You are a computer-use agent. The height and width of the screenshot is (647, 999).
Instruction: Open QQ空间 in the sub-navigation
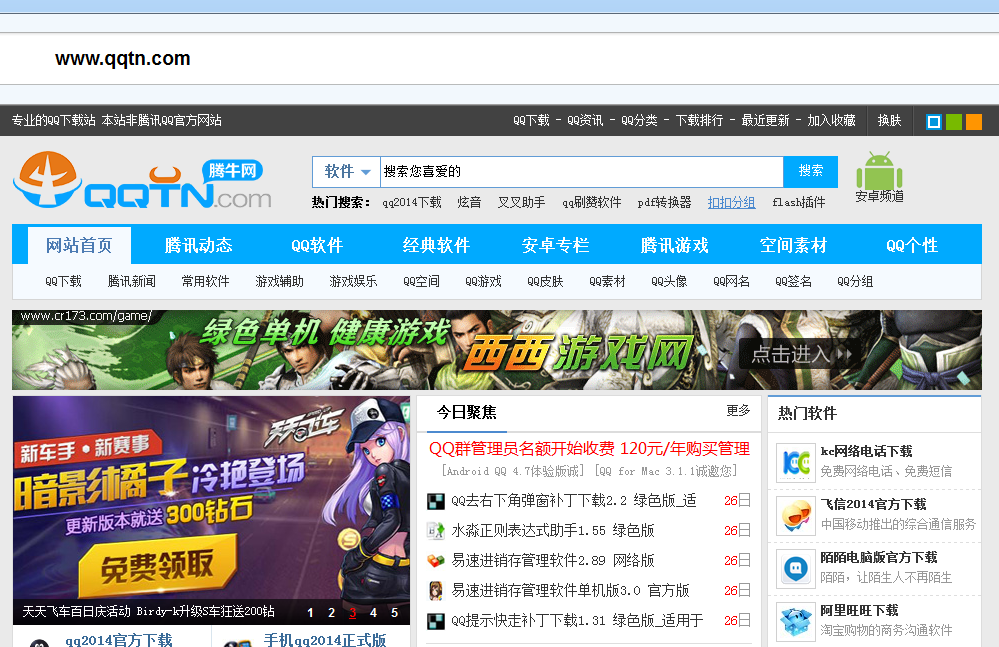coord(421,281)
